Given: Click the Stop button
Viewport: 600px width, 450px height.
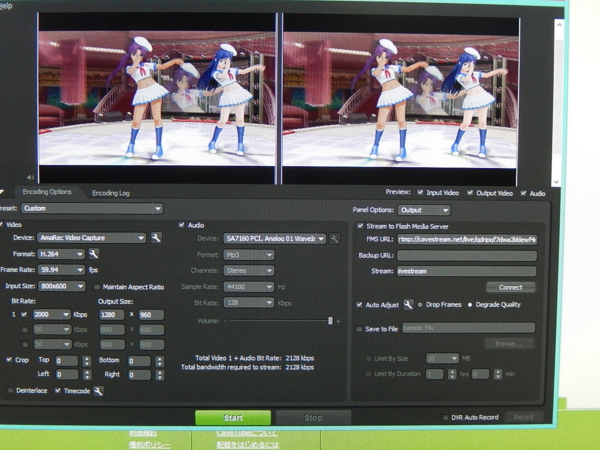Looking at the screenshot, I should [x=313, y=418].
